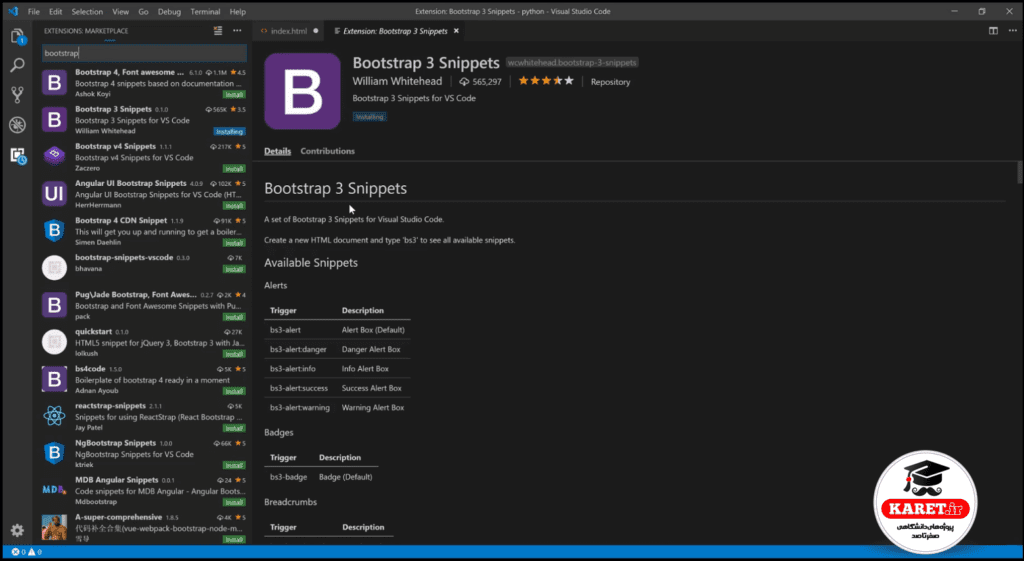Click the A-super-comprehensive extension avatar

tap(54, 527)
